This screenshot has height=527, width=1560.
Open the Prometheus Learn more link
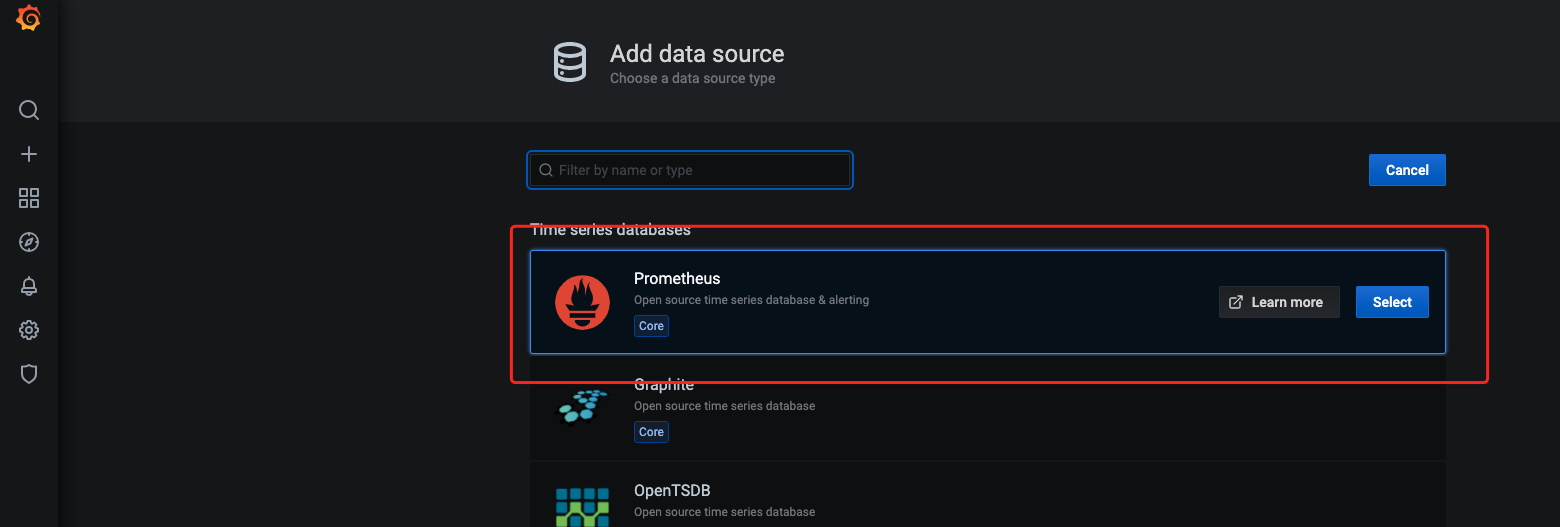1279,302
